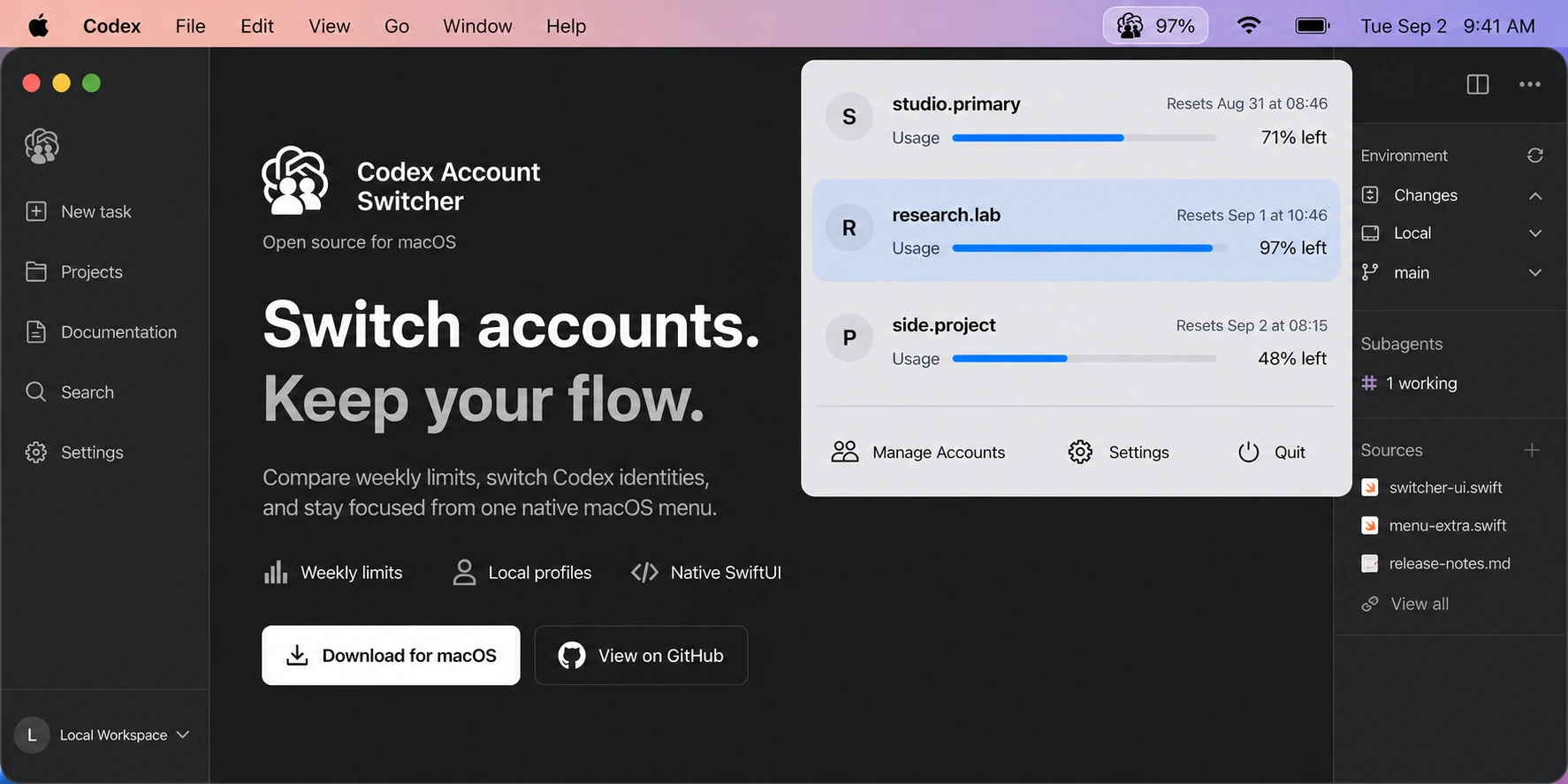Click the '48% left' value
Image resolution: width=1568 pixels, height=784 pixels.
click(1292, 358)
